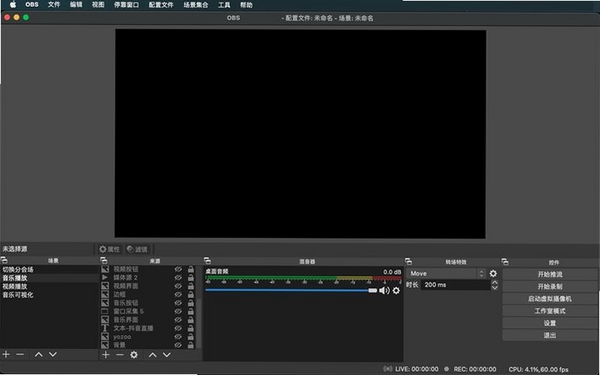Screen dimensions: 600x375
Task: Move the scene down in the scene list
Action: (x=53, y=355)
